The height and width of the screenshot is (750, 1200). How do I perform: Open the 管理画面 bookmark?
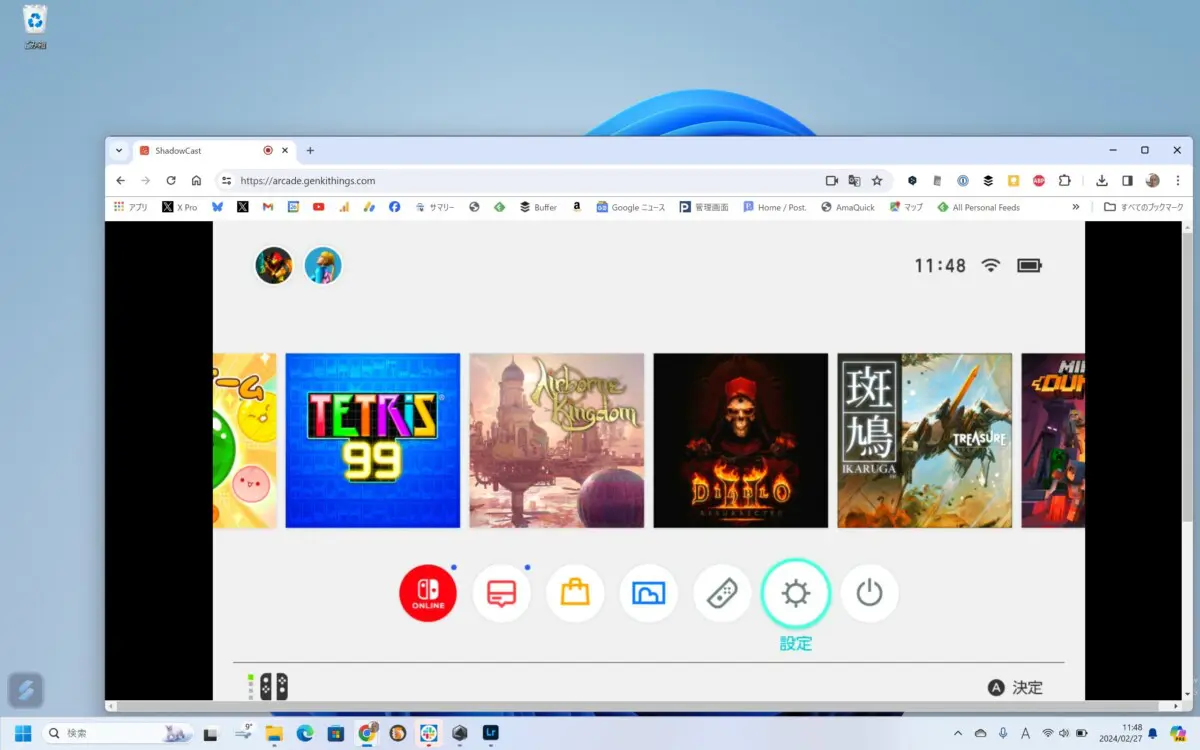click(x=704, y=207)
